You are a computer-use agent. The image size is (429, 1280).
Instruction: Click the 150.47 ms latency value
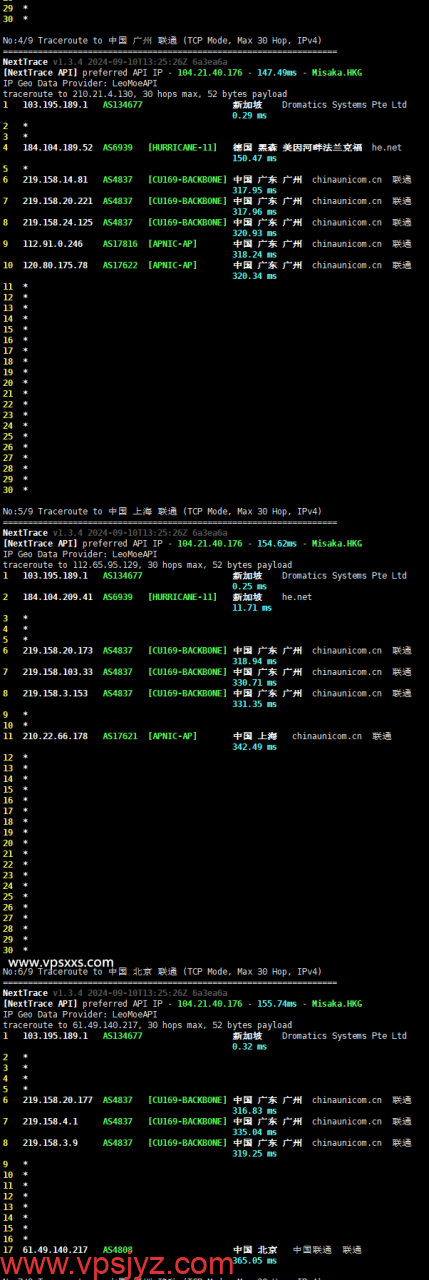point(255,158)
